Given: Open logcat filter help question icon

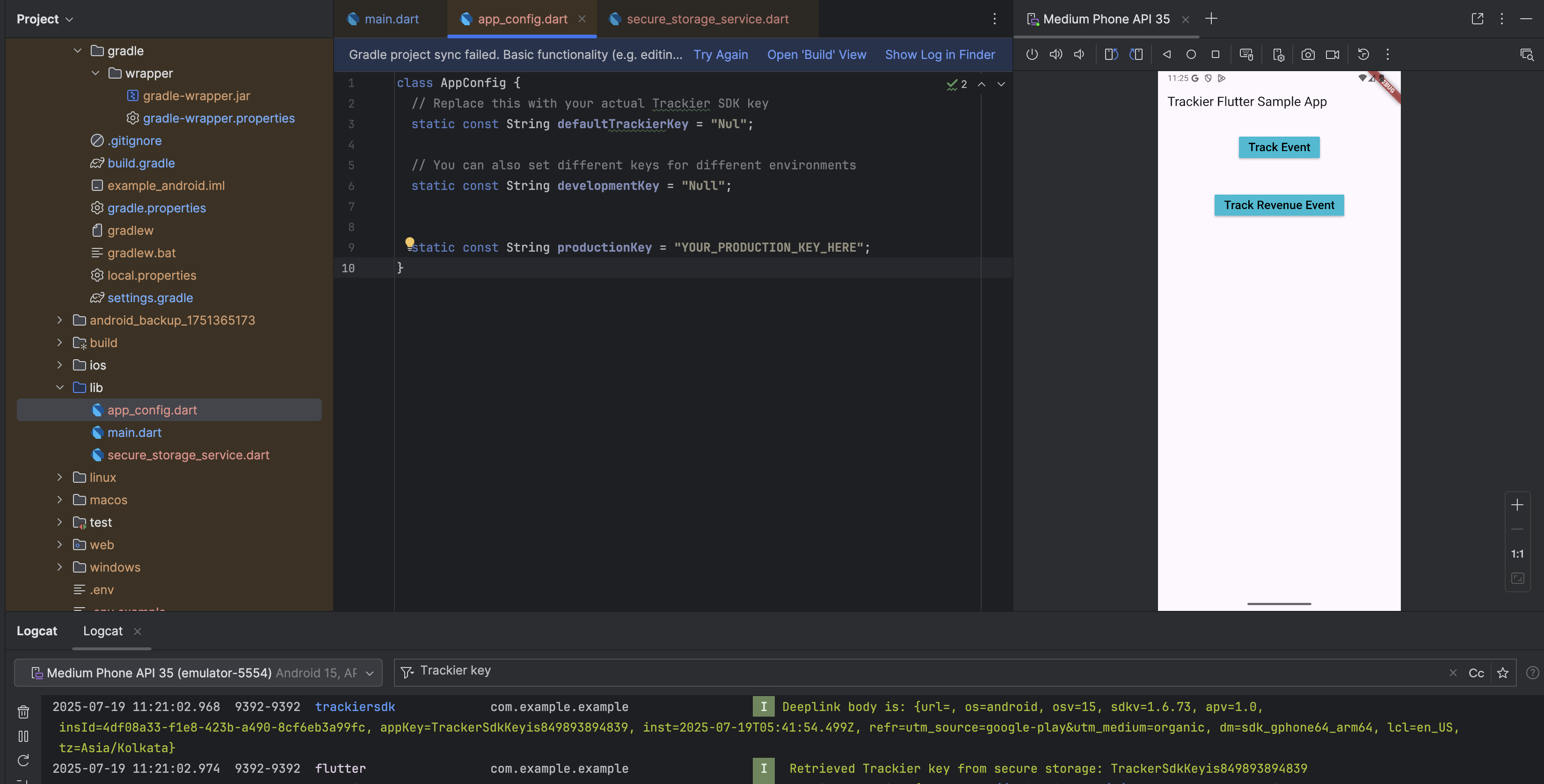Looking at the screenshot, I should 1532,673.
